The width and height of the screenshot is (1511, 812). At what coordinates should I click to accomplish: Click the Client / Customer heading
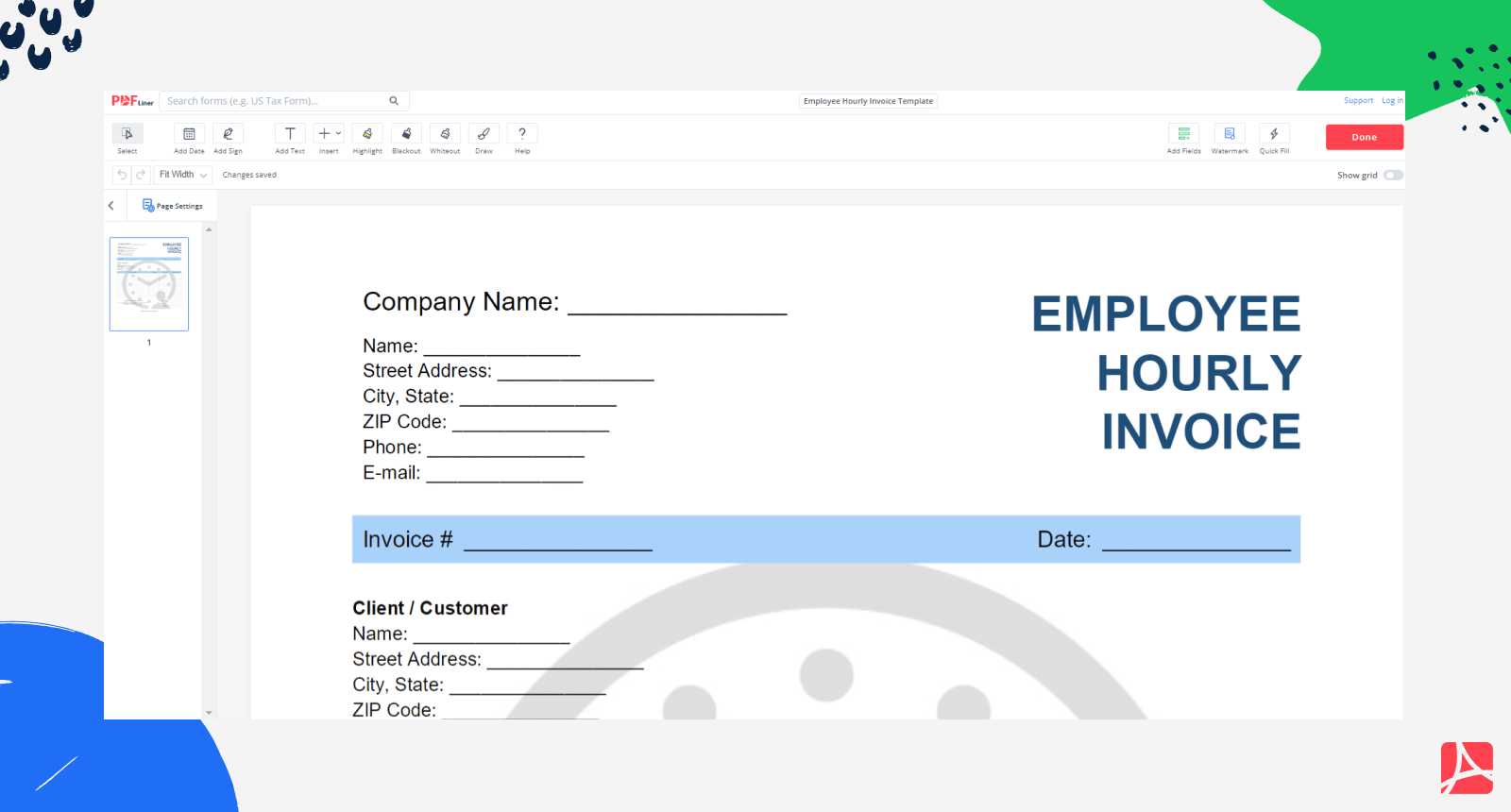point(430,608)
